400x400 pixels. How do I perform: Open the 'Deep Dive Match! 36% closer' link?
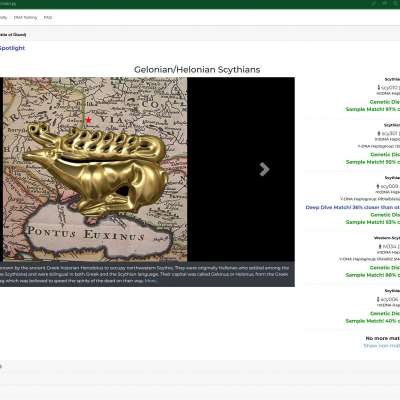pos(353,207)
